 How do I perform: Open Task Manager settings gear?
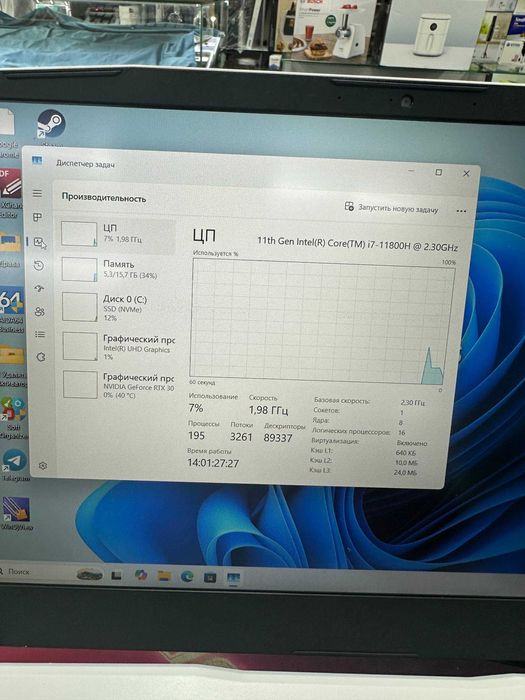tap(43, 466)
